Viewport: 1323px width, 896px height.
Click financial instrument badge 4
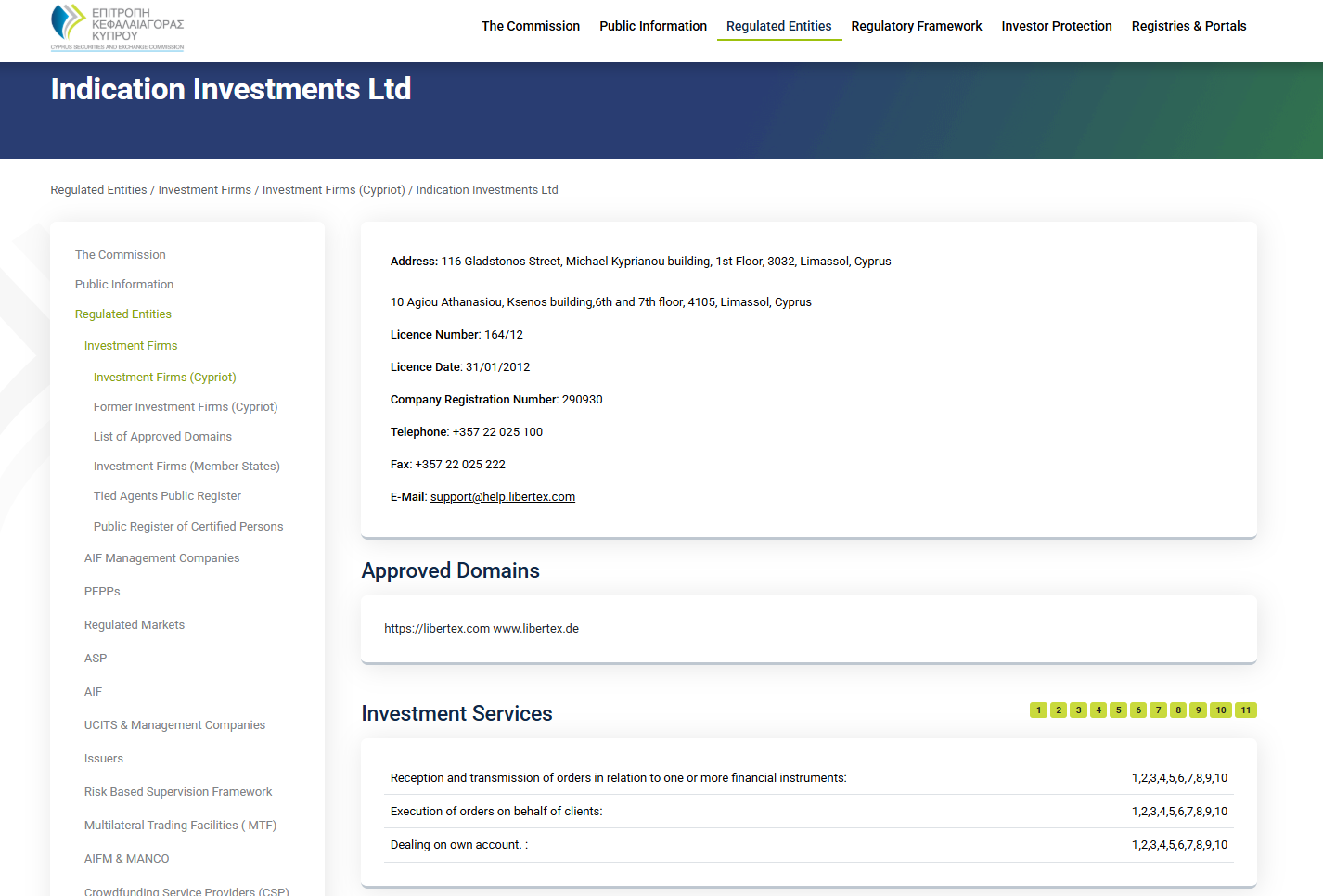tap(1098, 710)
